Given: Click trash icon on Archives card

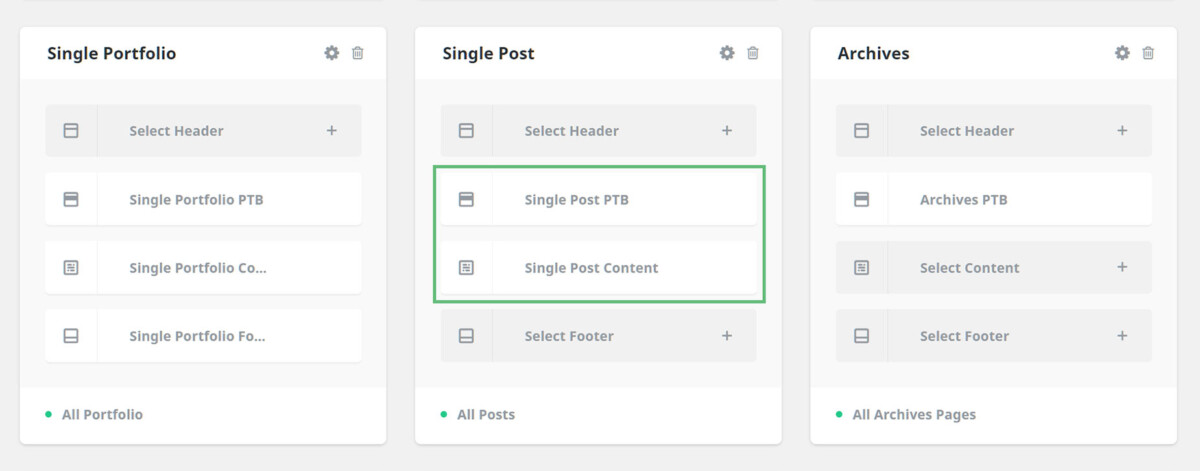Looking at the screenshot, I should point(1148,53).
